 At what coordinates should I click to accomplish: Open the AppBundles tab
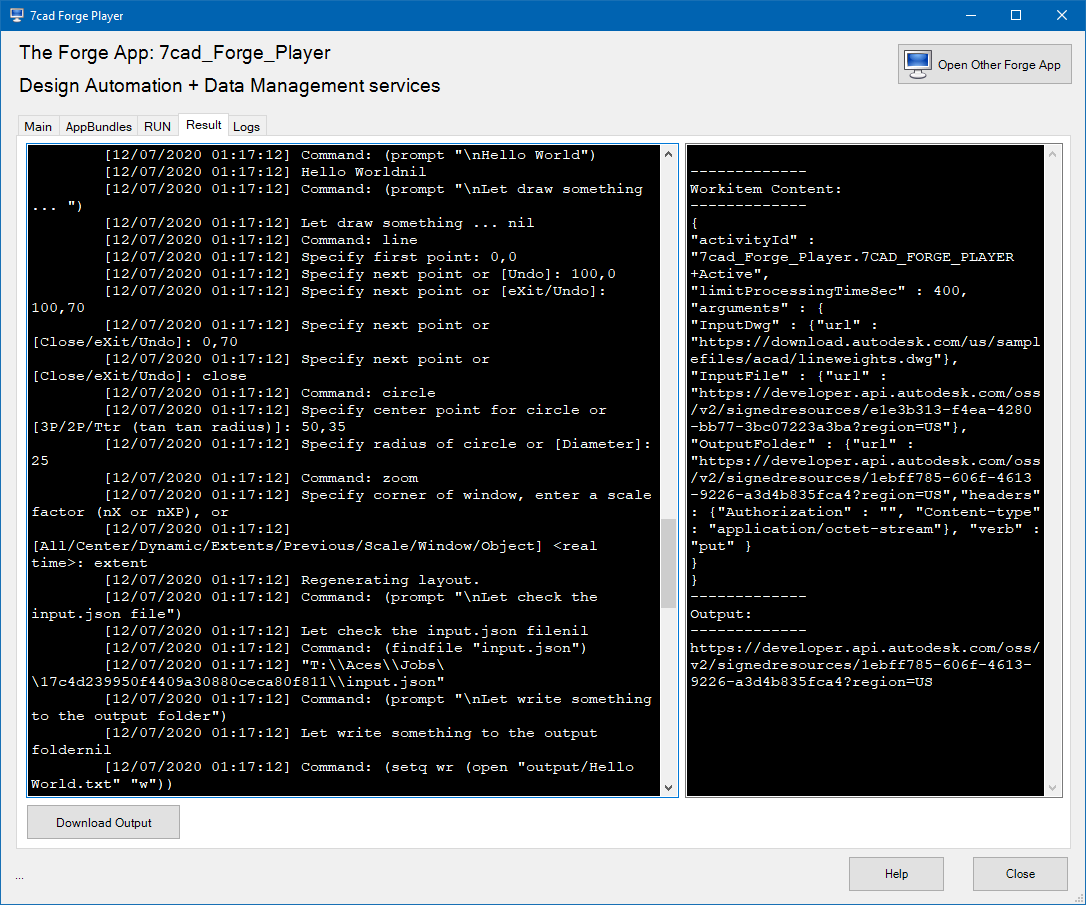coord(98,127)
